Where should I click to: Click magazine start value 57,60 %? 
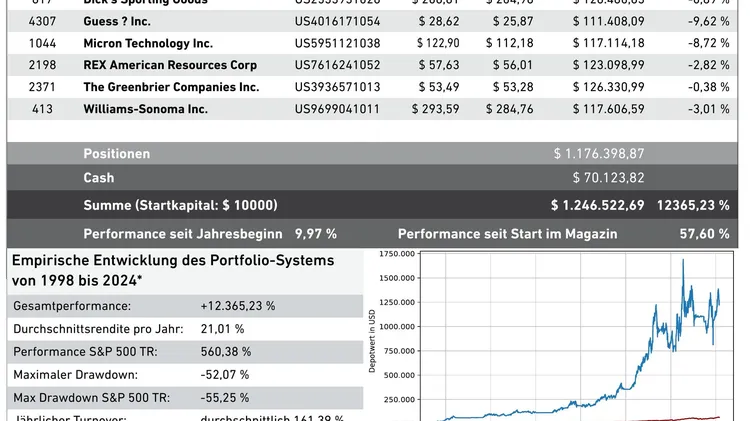pos(705,234)
